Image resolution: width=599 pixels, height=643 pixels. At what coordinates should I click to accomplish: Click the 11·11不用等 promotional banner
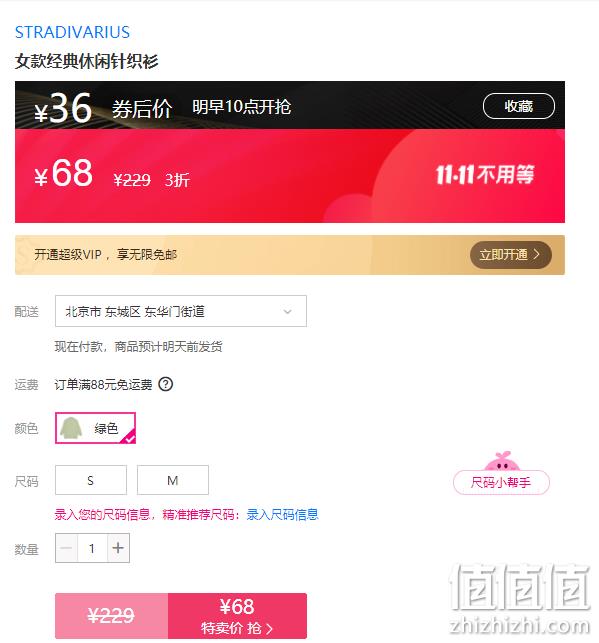485,175
